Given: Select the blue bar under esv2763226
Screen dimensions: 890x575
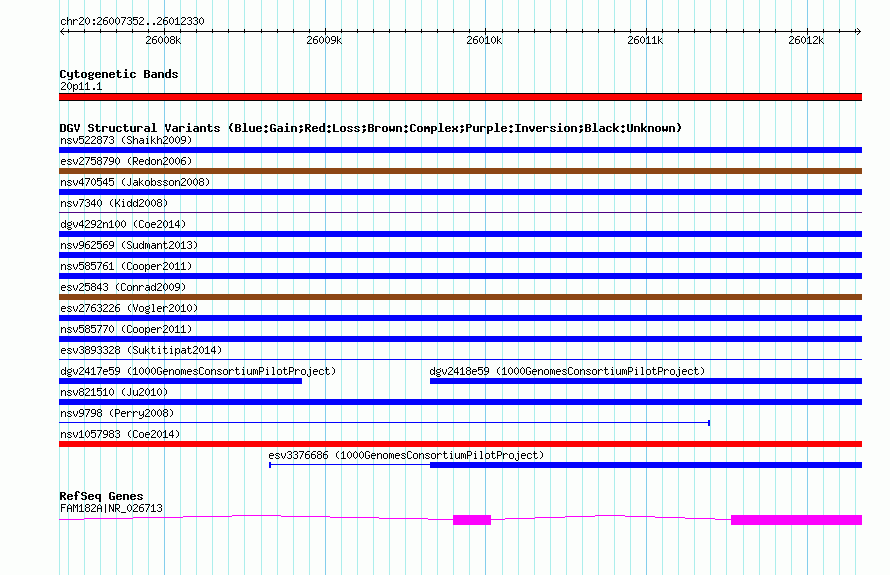Looking at the screenshot, I should (x=460, y=318).
